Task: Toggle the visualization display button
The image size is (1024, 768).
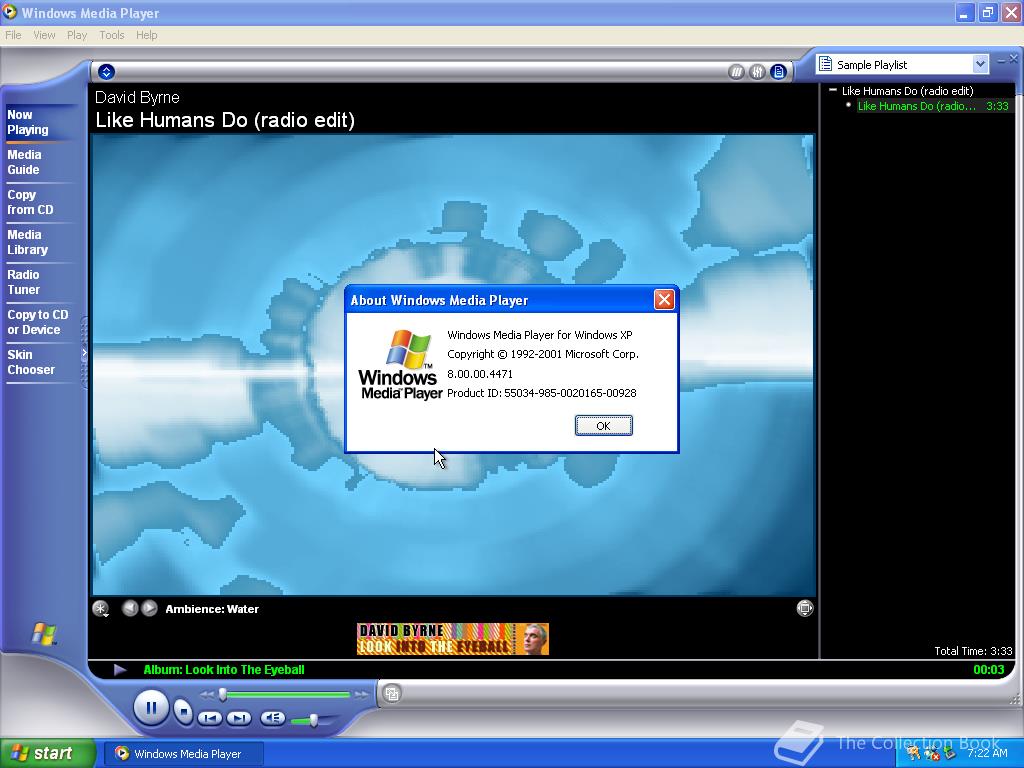Action: (736, 72)
